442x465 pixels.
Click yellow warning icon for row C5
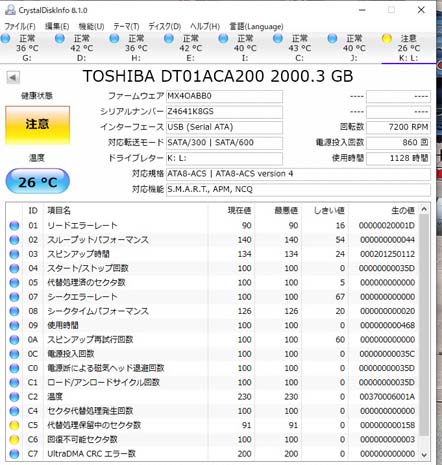[x=14, y=425]
